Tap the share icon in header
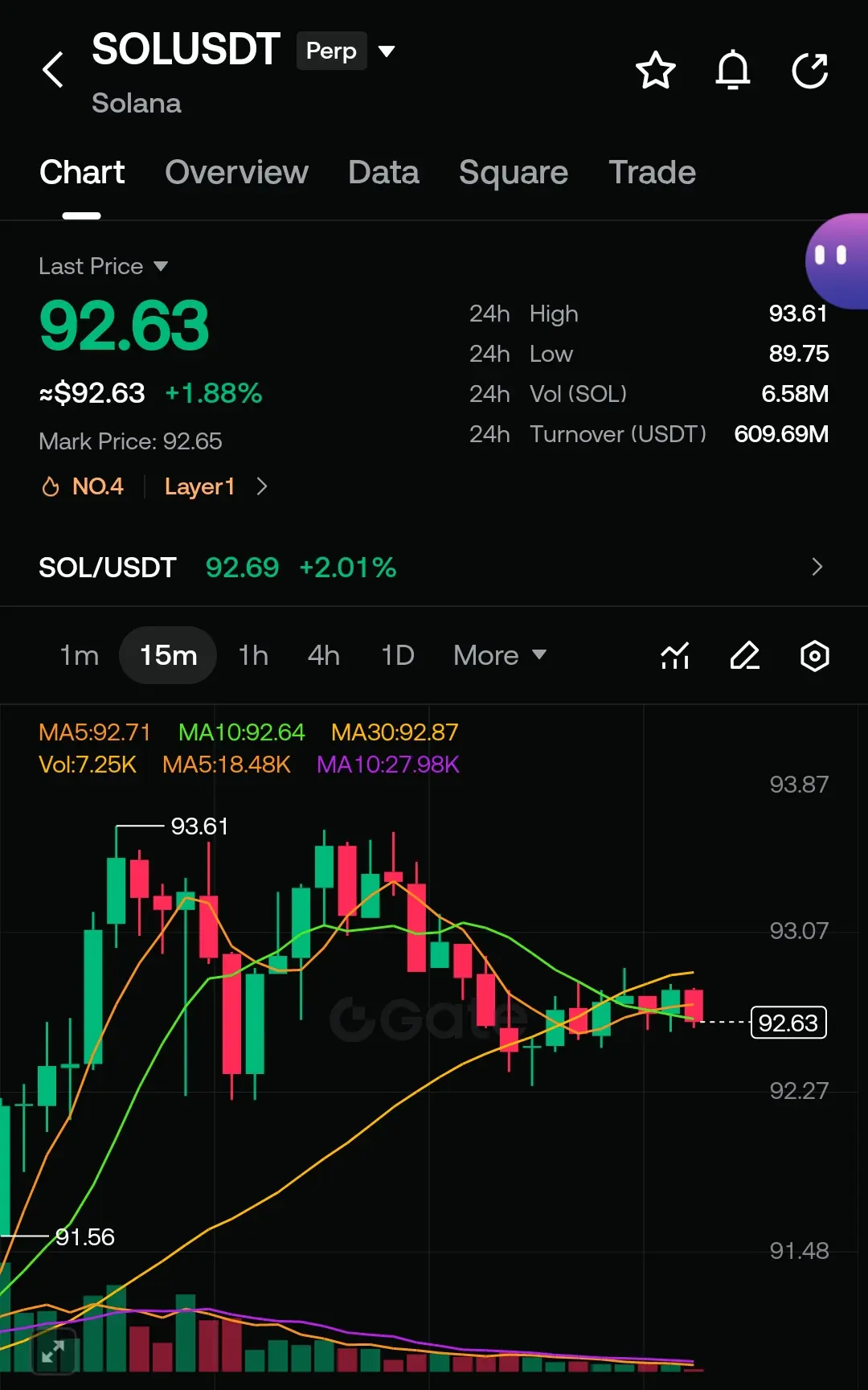The height and width of the screenshot is (1390, 868). tap(810, 70)
